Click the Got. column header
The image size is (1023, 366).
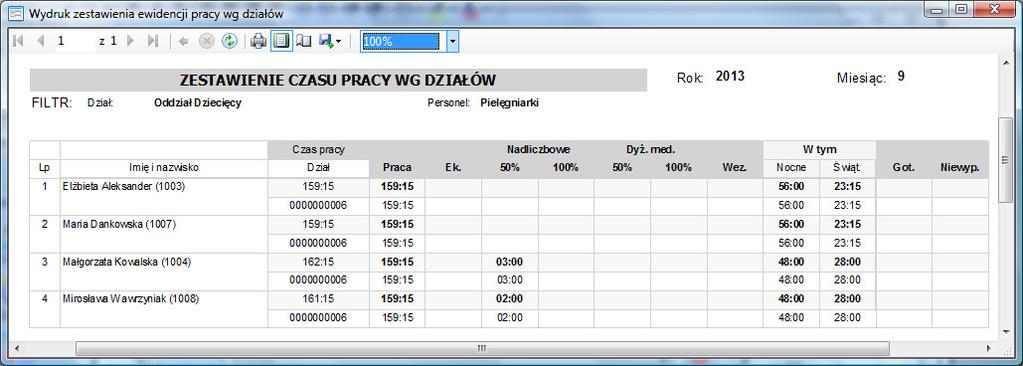904,168
